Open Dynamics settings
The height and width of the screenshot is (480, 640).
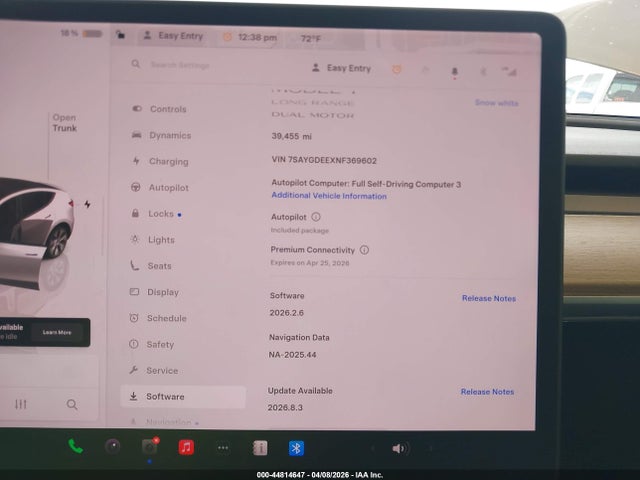(161, 135)
